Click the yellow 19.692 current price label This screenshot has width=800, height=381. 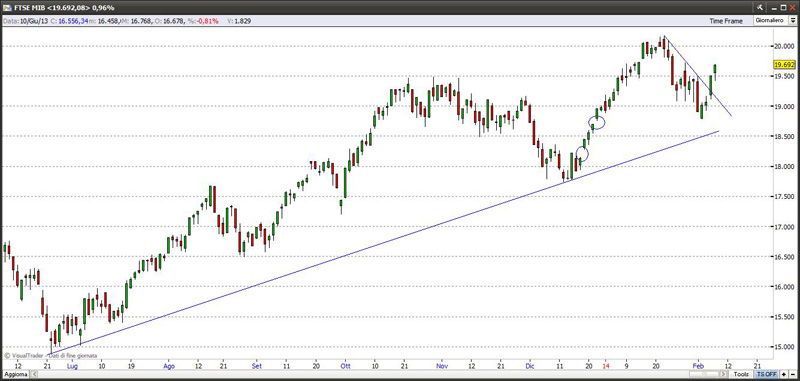click(785, 65)
